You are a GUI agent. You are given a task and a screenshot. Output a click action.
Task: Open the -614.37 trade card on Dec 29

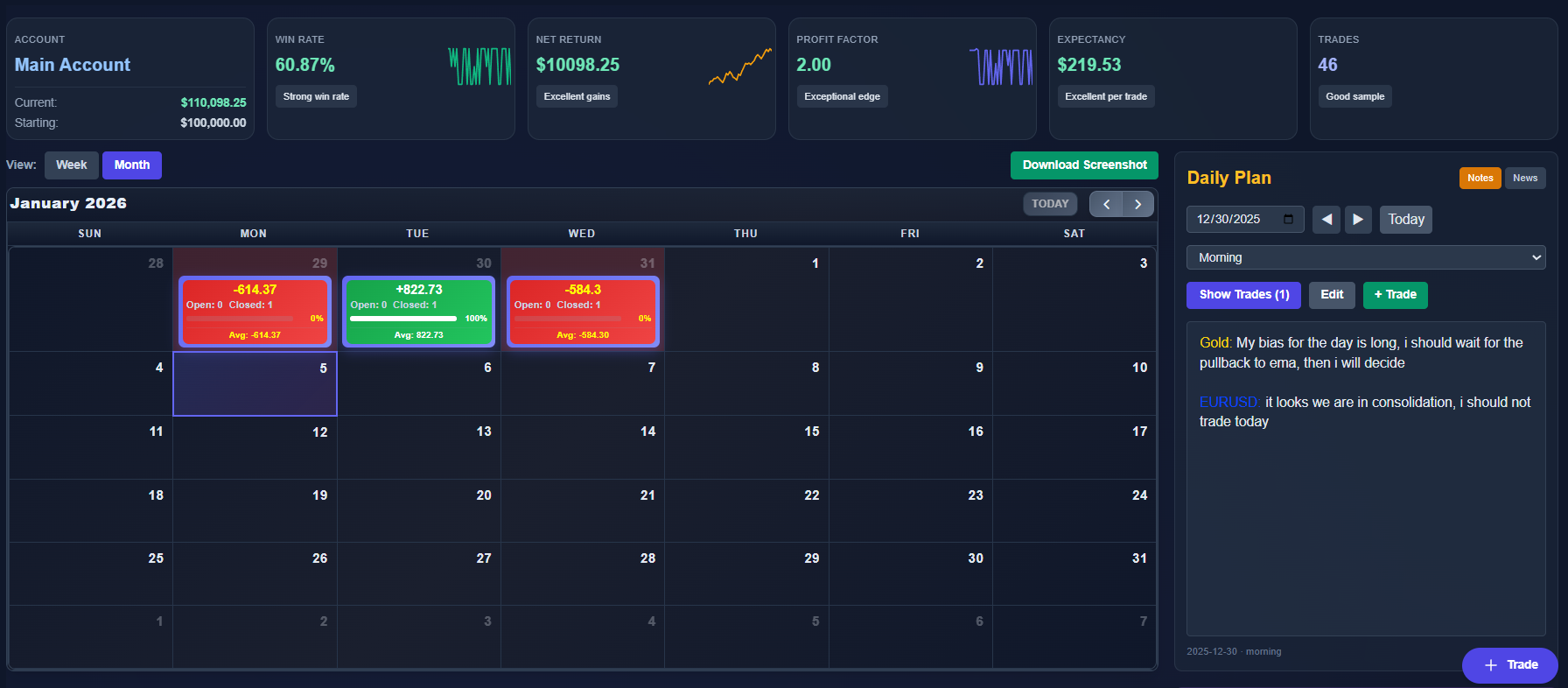[x=255, y=312]
